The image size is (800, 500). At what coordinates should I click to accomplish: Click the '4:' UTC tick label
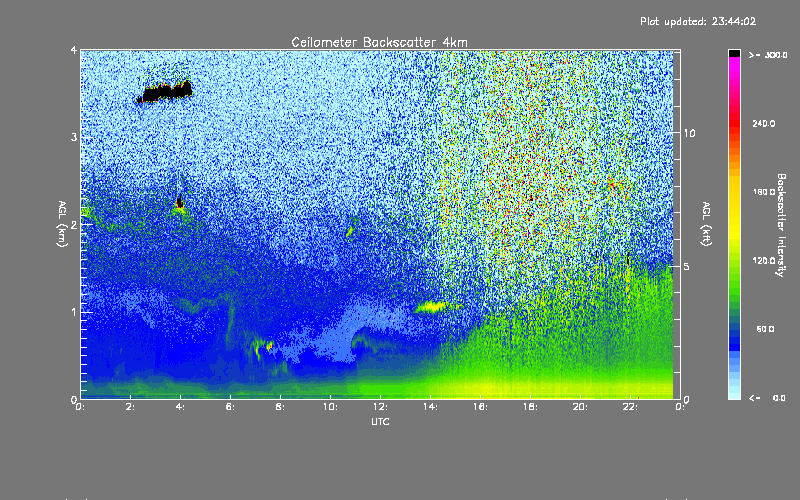point(181,407)
